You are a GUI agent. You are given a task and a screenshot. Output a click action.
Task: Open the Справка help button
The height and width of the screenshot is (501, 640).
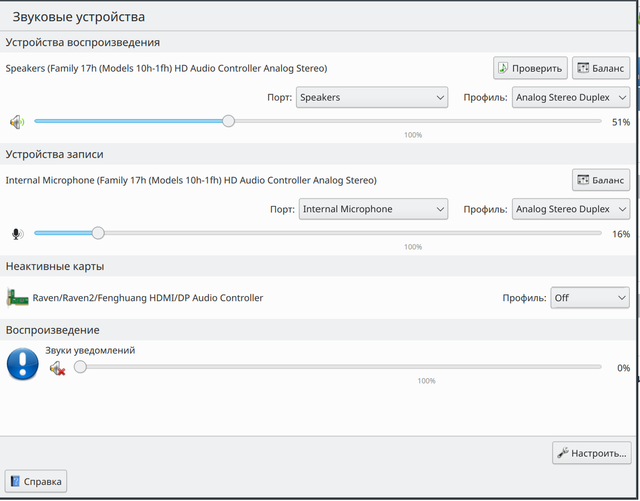click(36, 481)
